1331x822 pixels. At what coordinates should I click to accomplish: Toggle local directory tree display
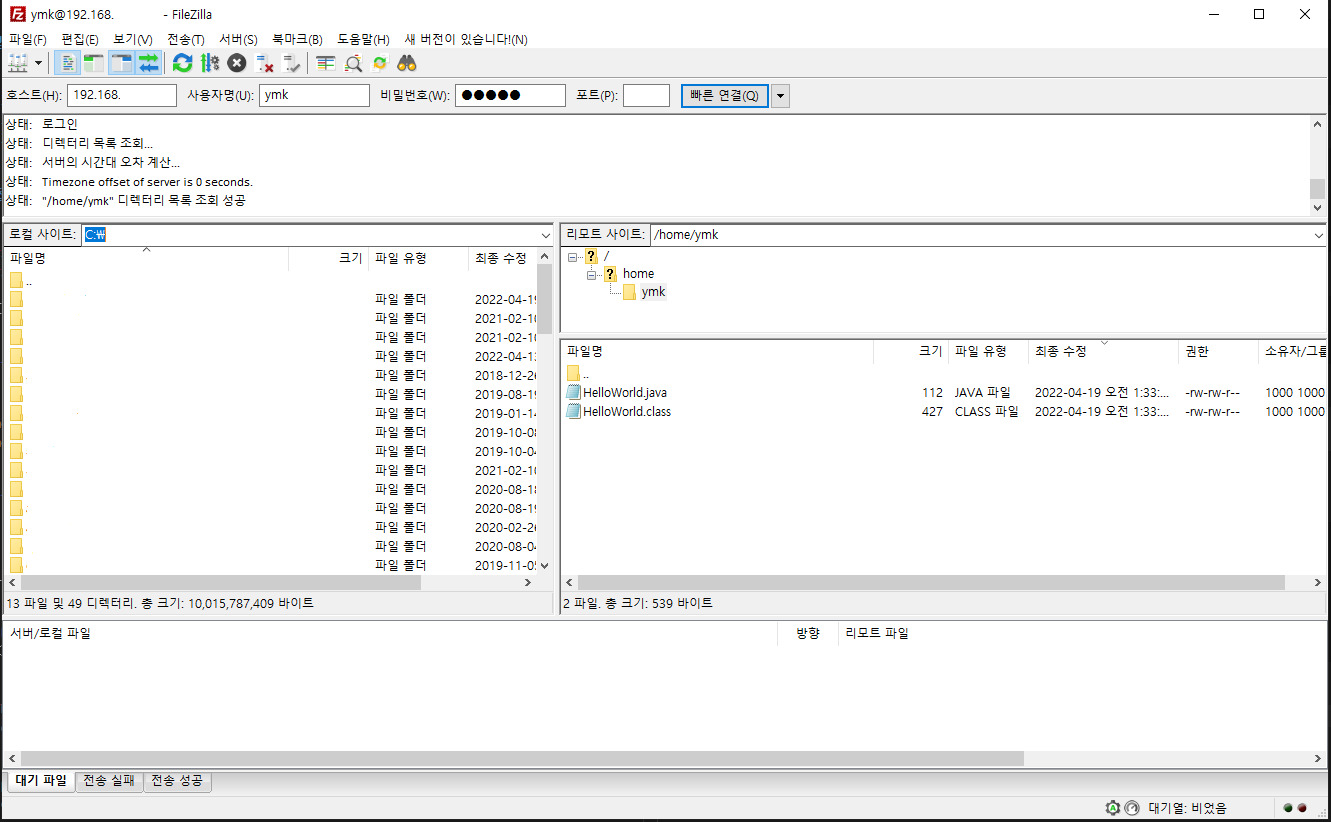(94, 63)
